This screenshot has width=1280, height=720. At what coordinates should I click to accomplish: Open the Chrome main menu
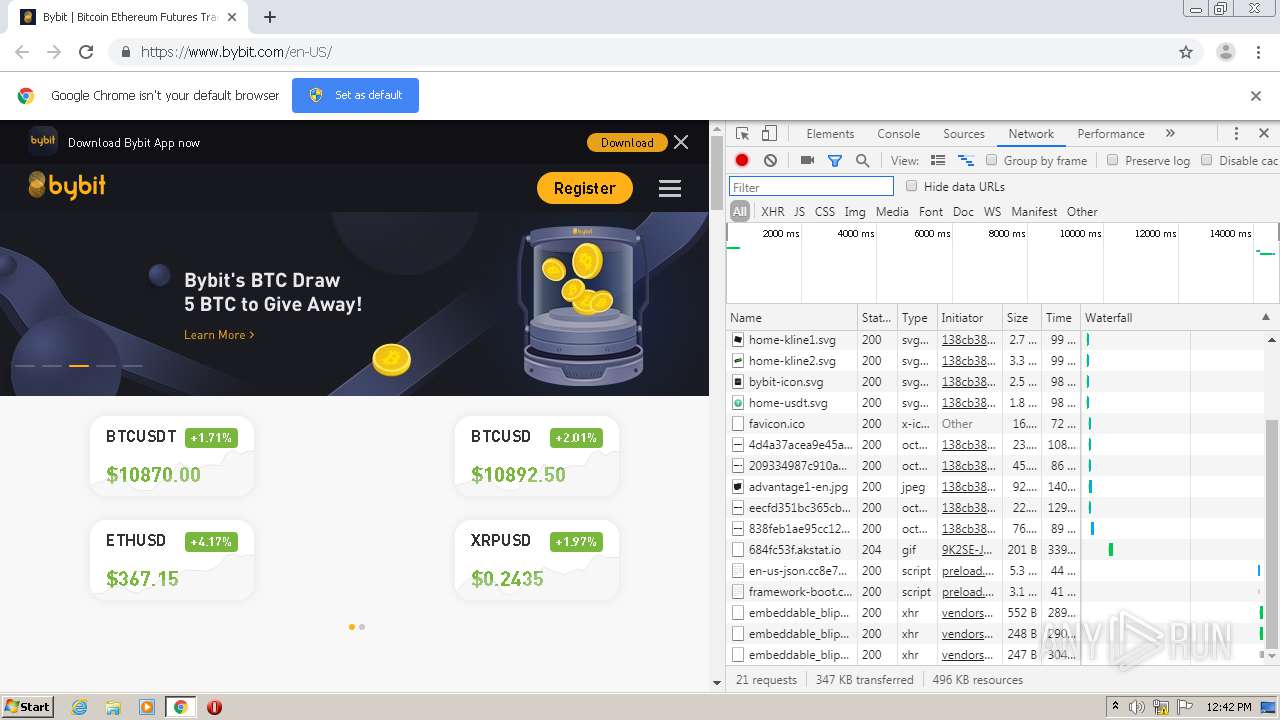(1258, 52)
